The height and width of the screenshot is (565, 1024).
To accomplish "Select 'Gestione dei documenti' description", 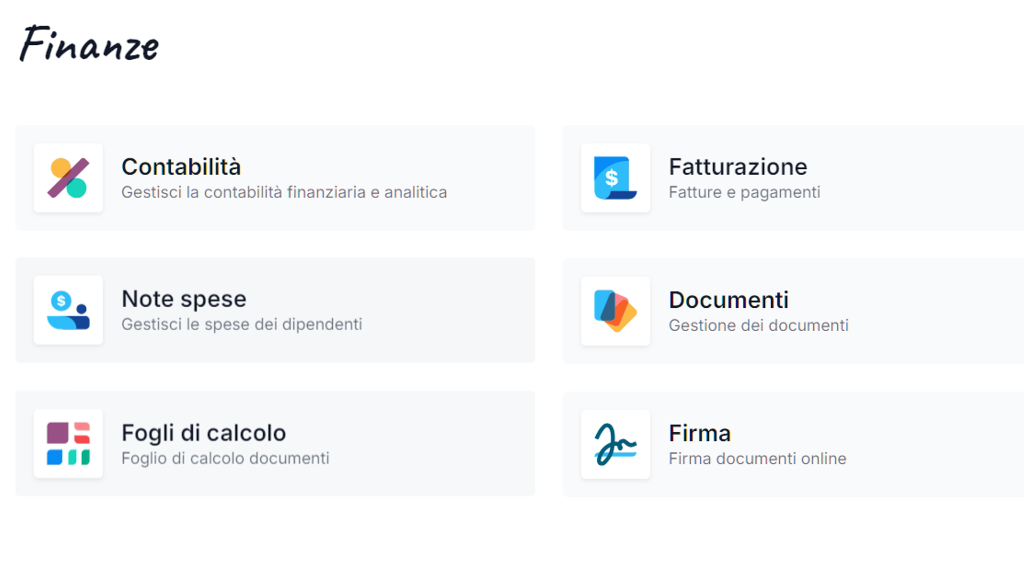I will (759, 325).
